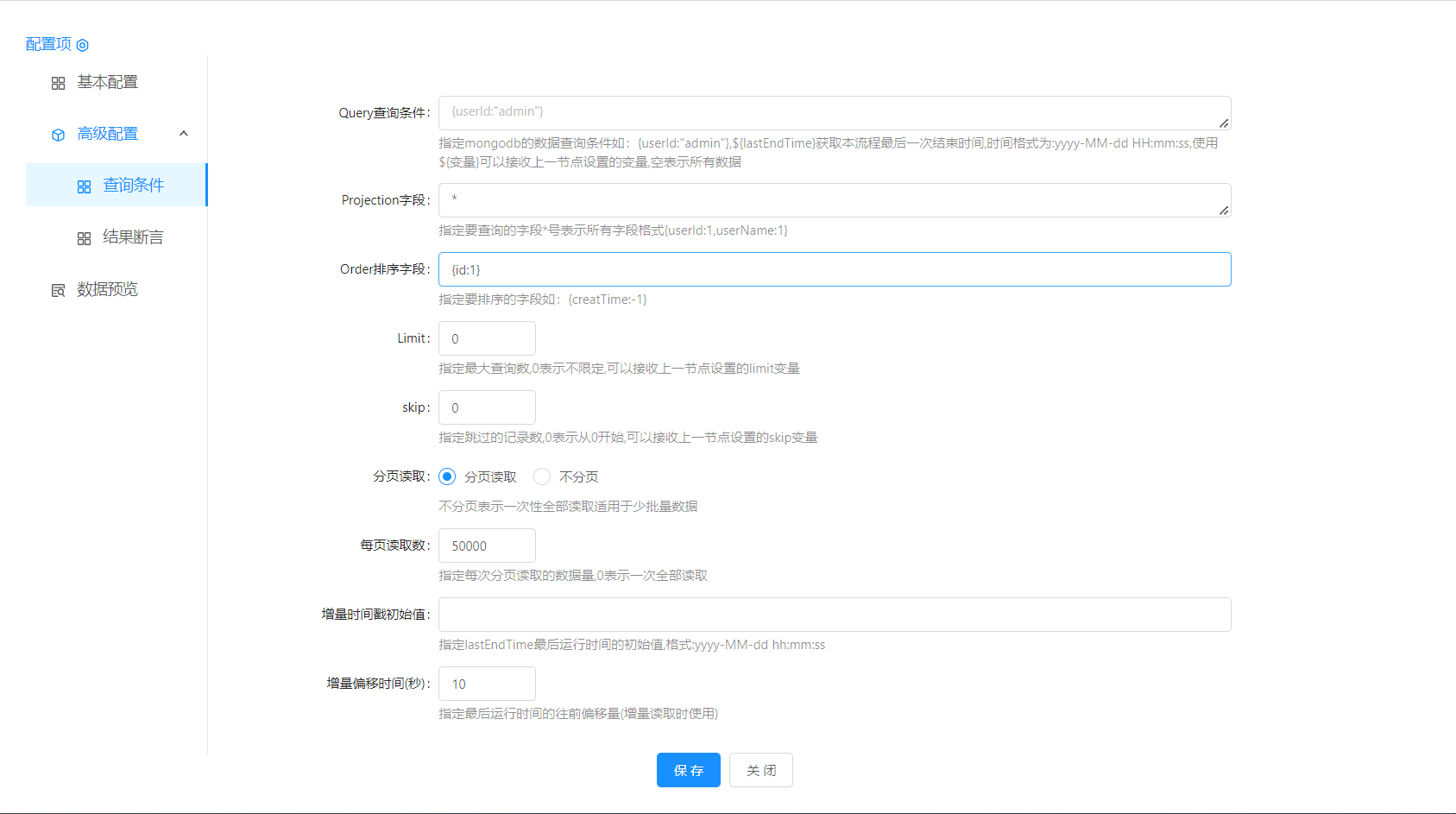This screenshot has height=814, width=1456.
Task: Click the 查询条件 grid icon
Action: point(84,186)
